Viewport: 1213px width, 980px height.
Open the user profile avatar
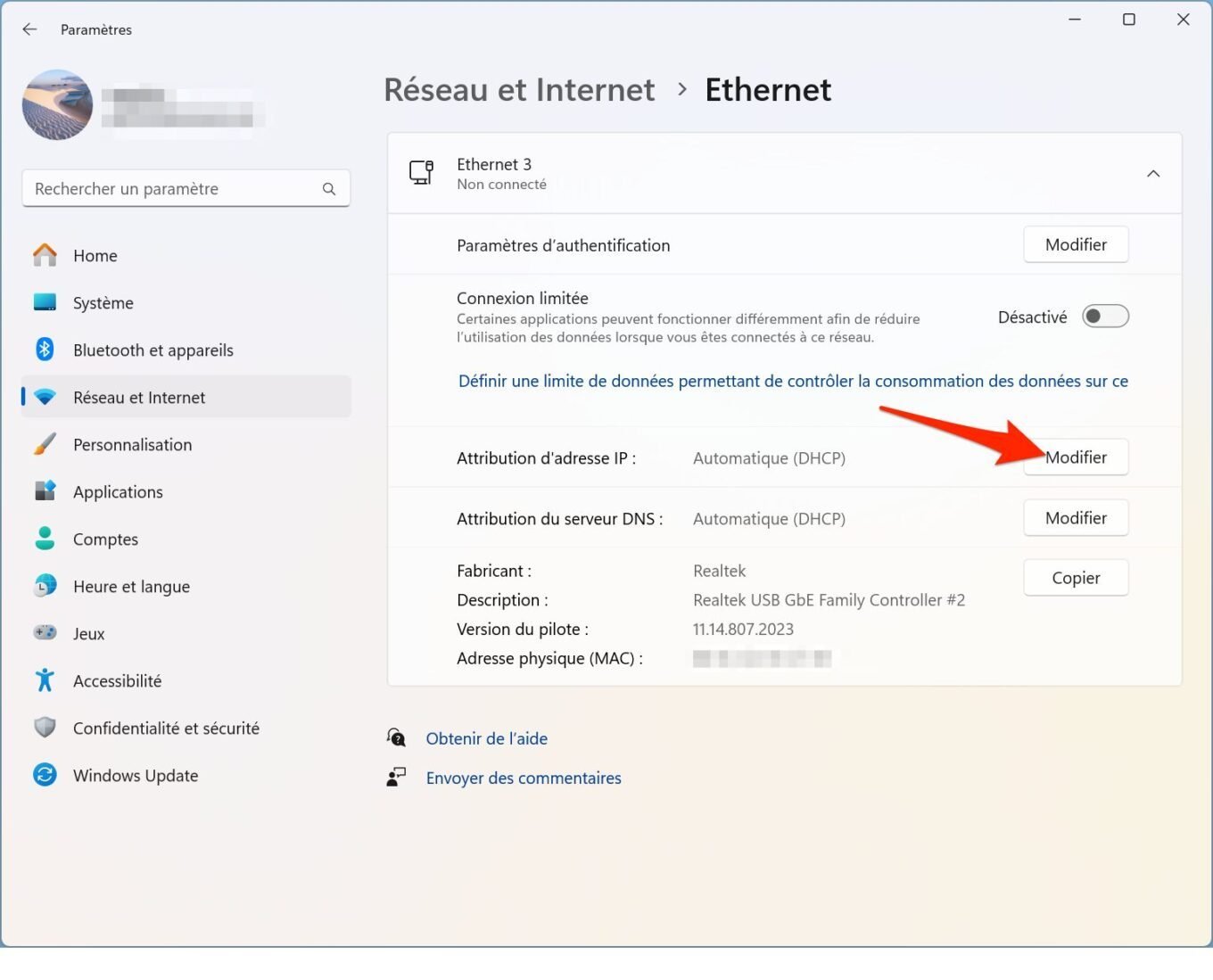pyautogui.click(x=57, y=104)
